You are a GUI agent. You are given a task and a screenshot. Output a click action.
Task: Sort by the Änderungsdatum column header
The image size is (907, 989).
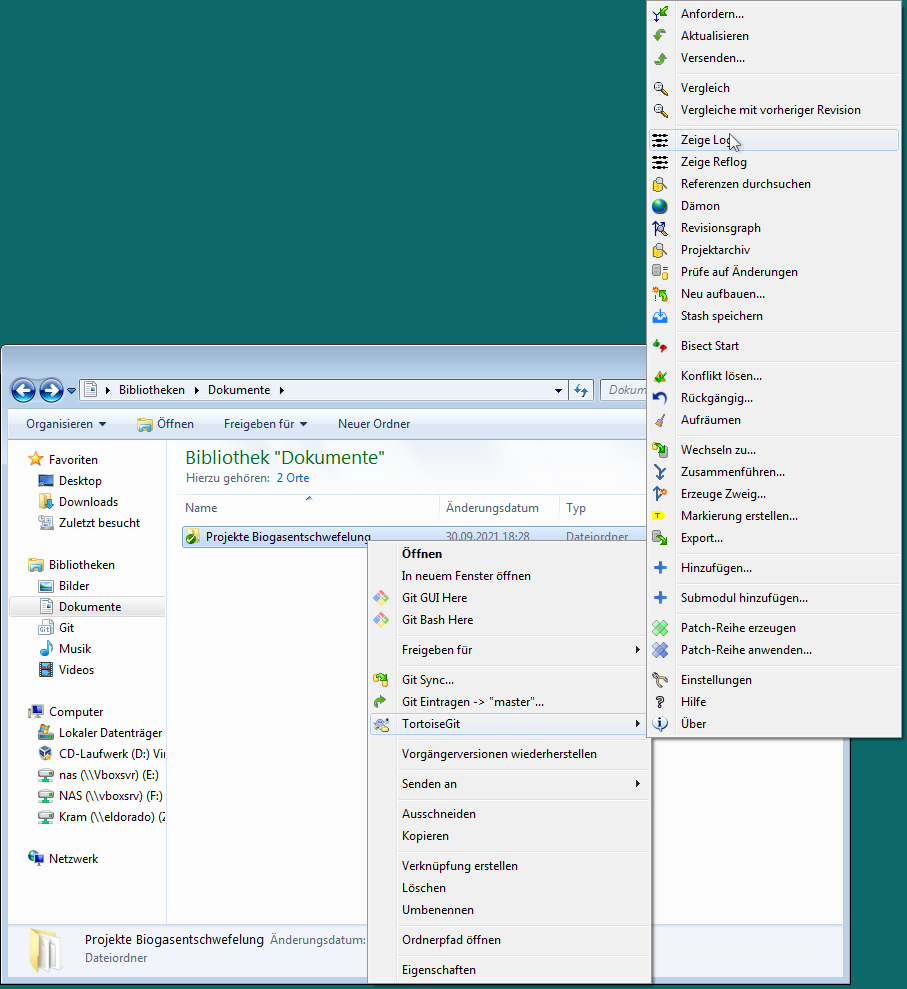(499, 508)
